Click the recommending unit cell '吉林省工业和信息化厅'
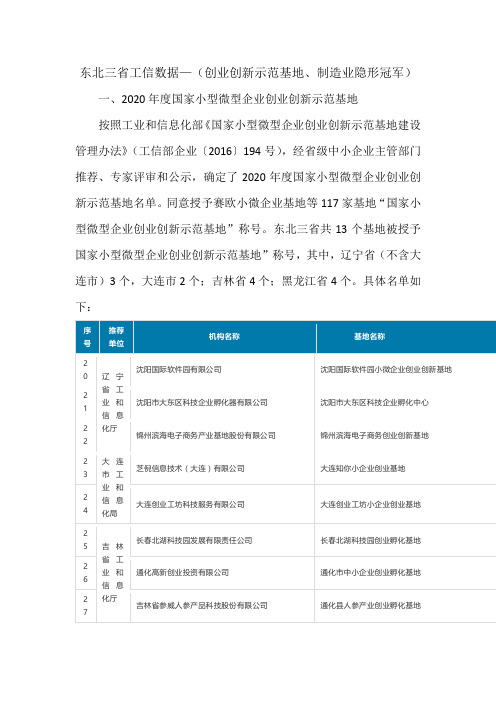The height and width of the screenshot is (702, 496). pos(113,573)
